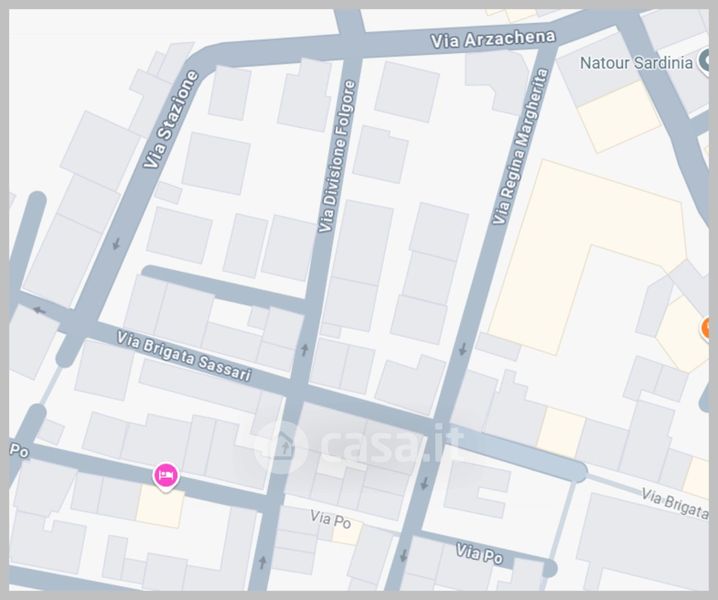Click the Via Brigata Sassari street label

coord(184,356)
